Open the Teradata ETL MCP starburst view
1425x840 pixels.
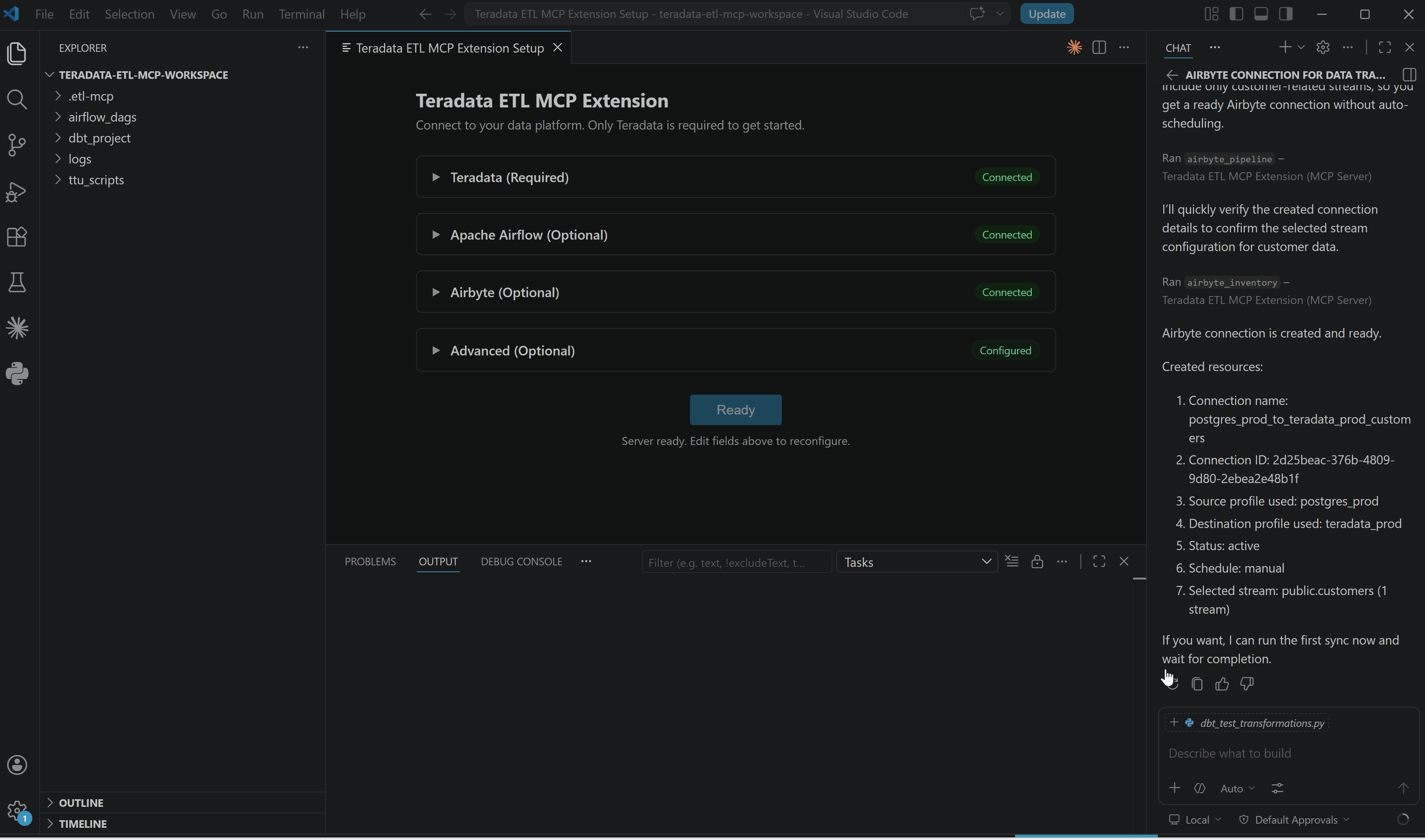(17, 328)
